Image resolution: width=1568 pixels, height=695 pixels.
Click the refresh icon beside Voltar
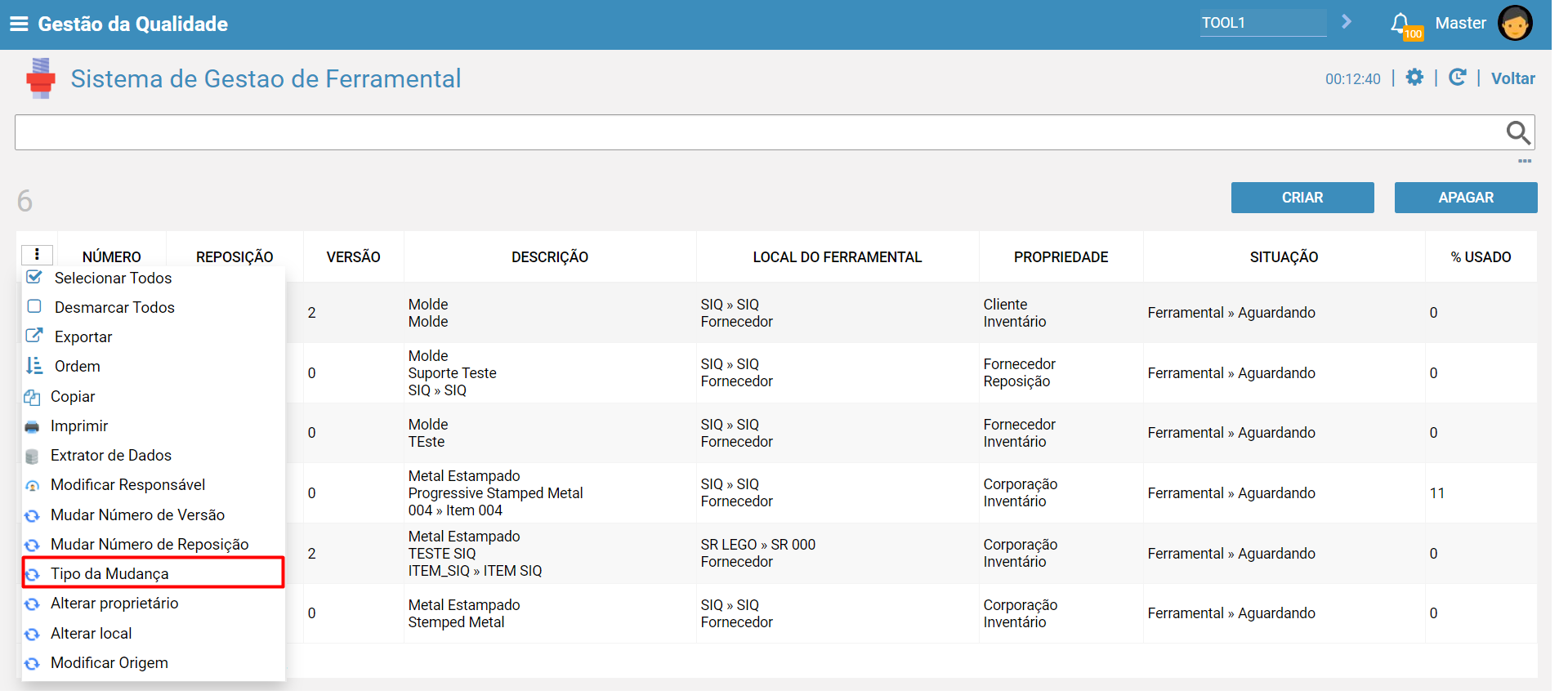click(1457, 78)
